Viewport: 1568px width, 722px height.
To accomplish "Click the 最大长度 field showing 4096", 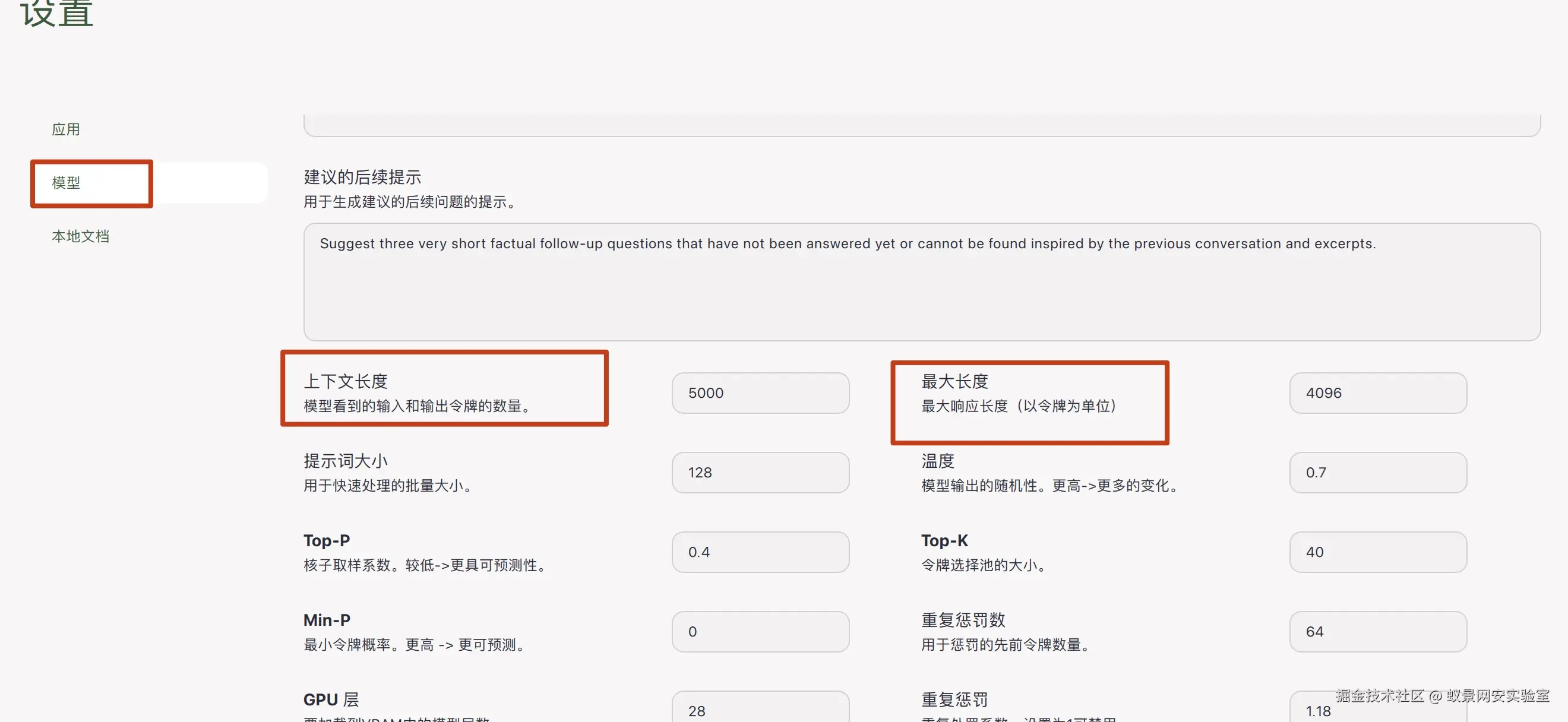I will (x=1377, y=393).
